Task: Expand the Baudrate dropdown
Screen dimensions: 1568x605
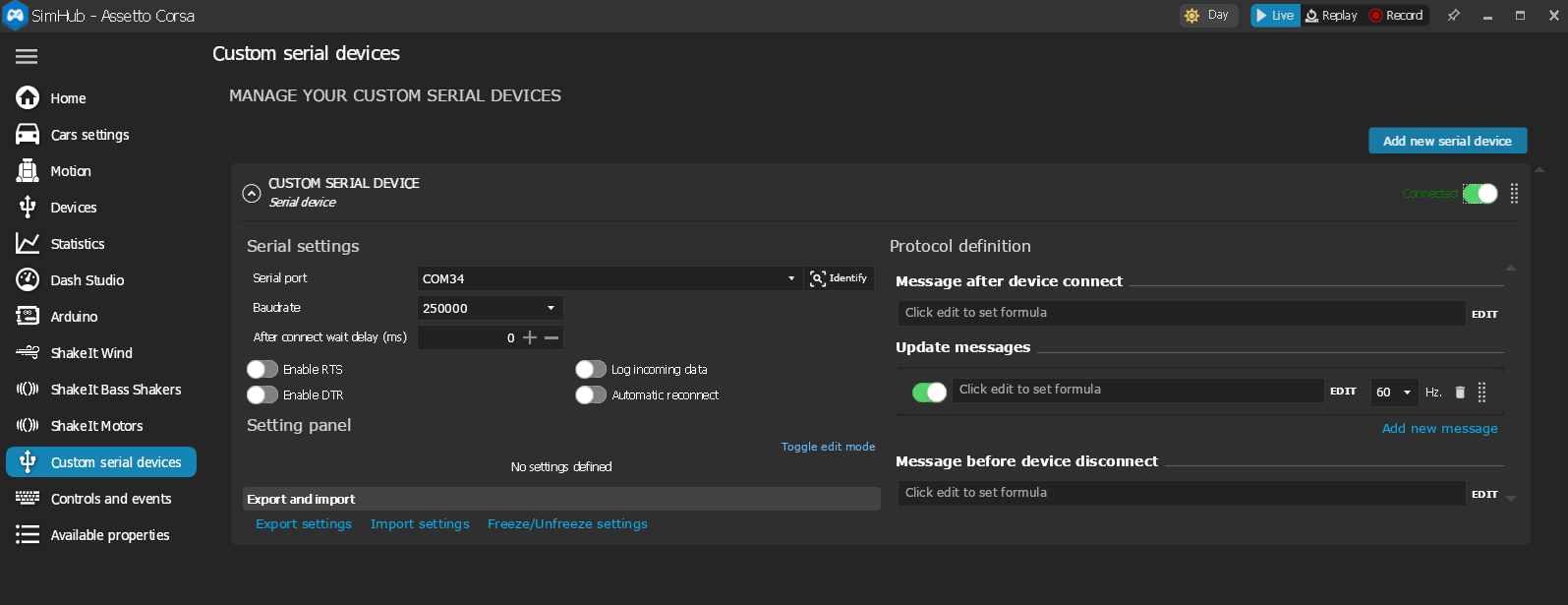Action: pyautogui.click(x=490, y=308)
